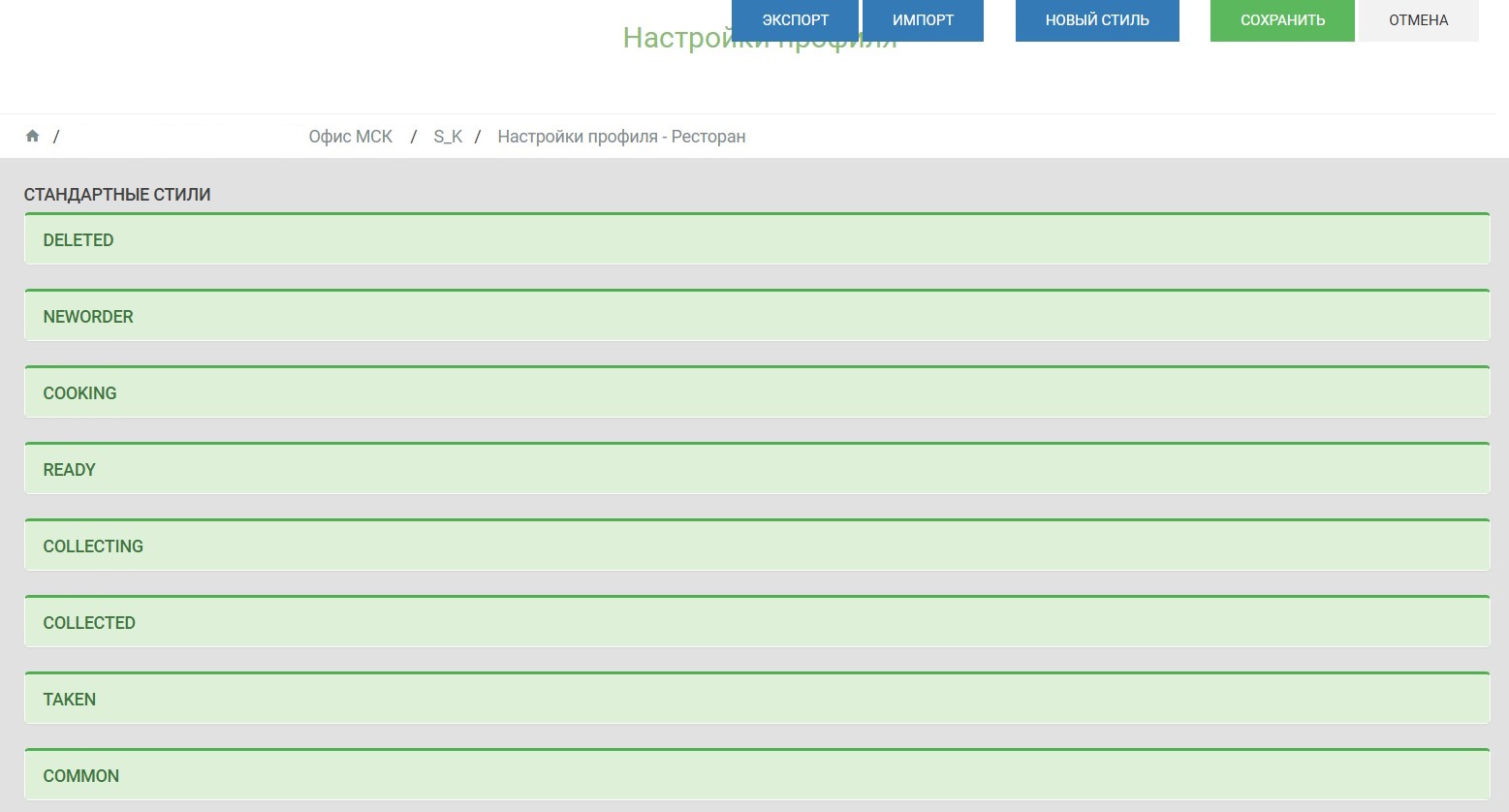Click the green Настройки профиля page title
Viewport: 1509px width, 812px height.
pos(676,41)
